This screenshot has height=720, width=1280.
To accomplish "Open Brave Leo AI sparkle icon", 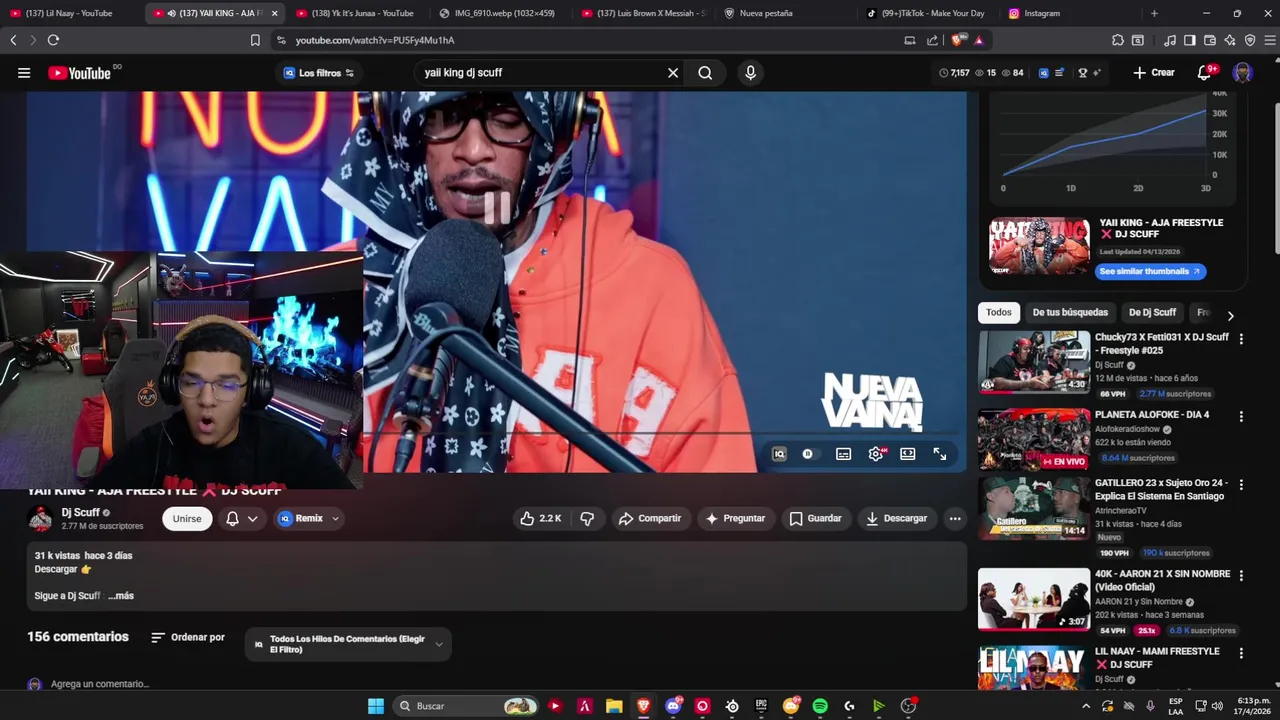I will click(1230, 40).
